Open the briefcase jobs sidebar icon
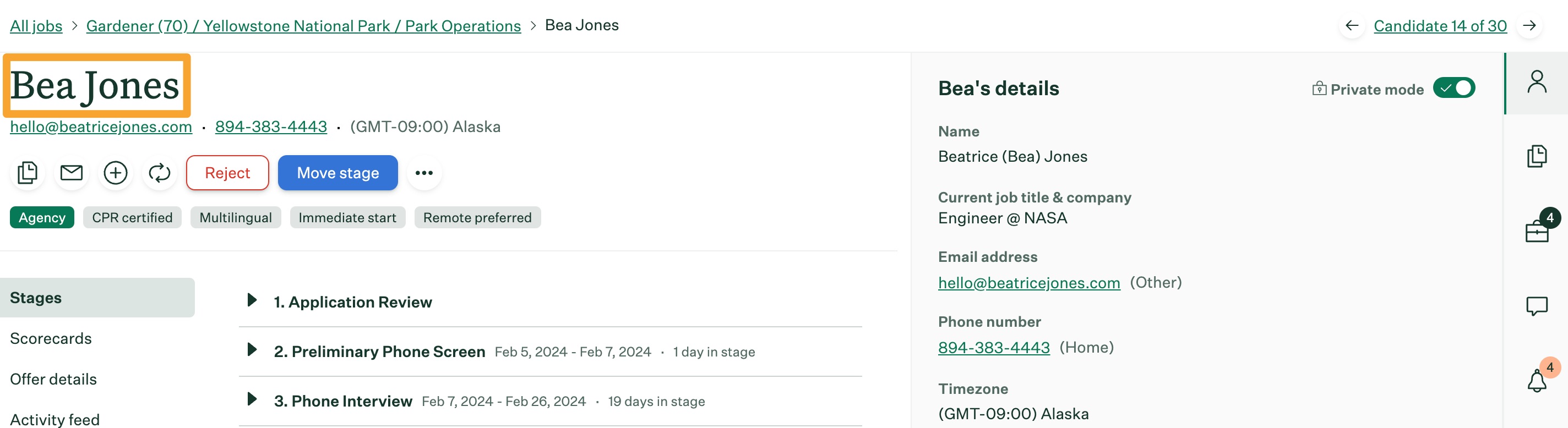The width and height of the screenshot is (1568, 428). click(1537, 231)
